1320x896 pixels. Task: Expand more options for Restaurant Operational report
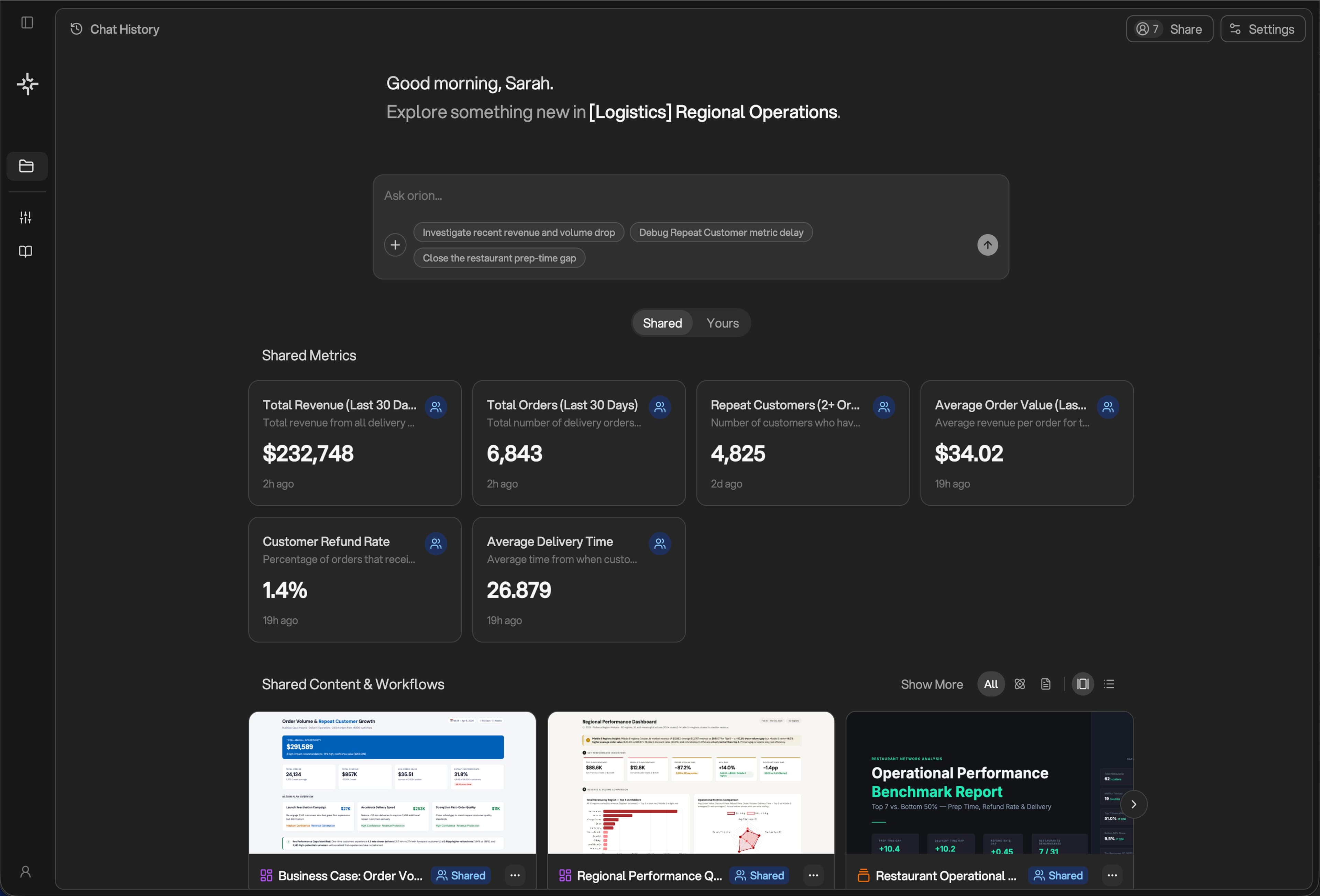pos(1112,875)
